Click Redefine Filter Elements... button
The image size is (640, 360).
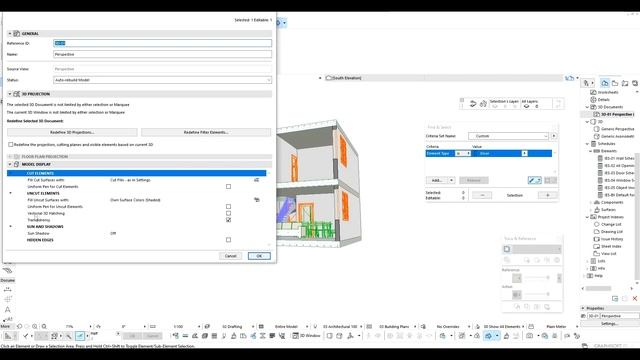tap(206, 132)
